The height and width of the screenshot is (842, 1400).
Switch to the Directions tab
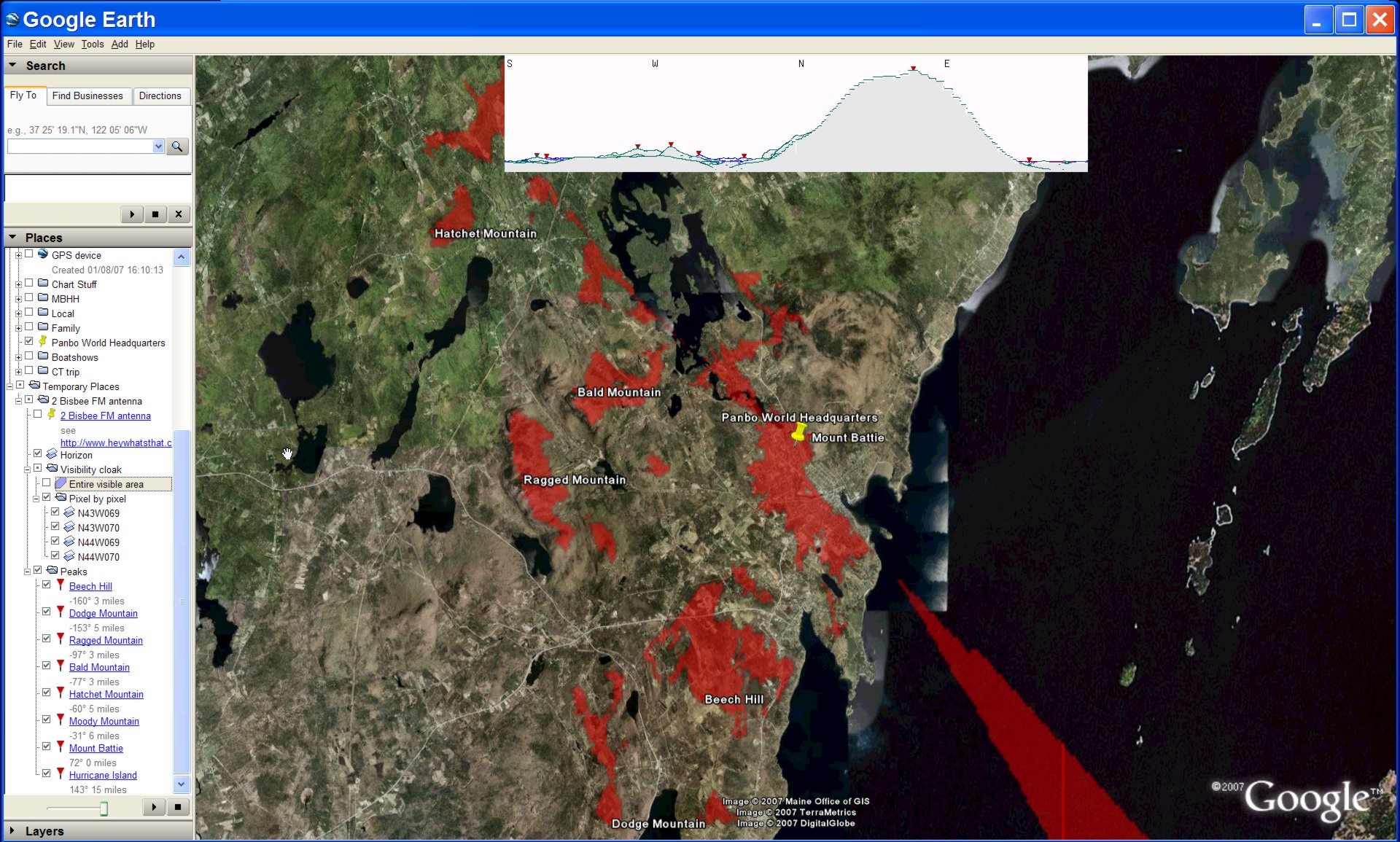(x=160, y=96)
